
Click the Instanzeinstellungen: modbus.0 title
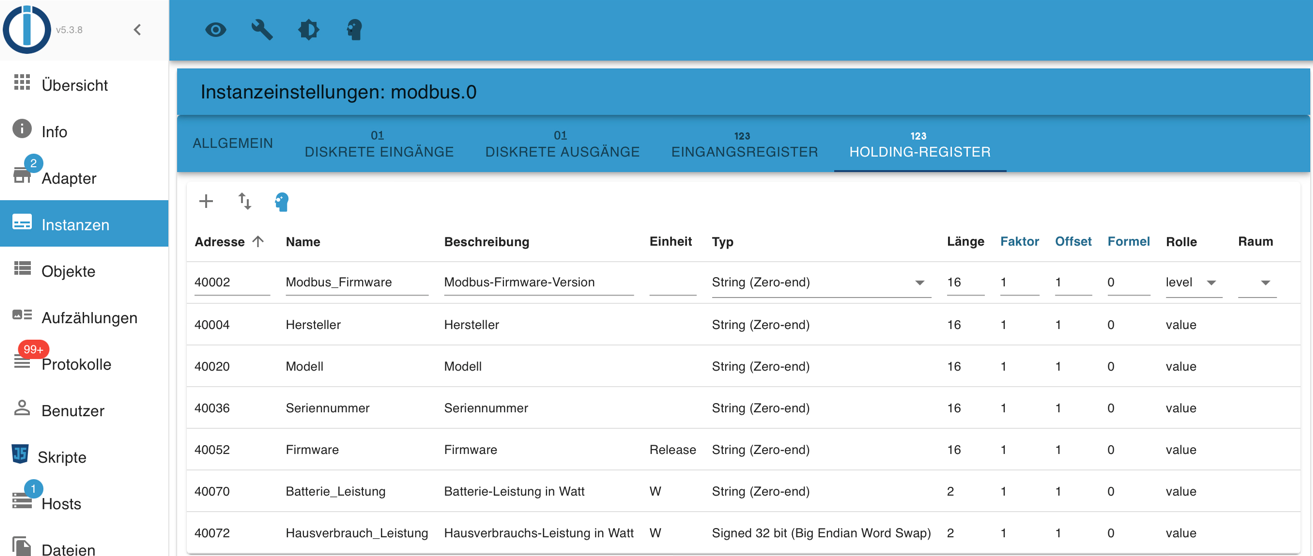pyautogui.click(x=338, y=92)
